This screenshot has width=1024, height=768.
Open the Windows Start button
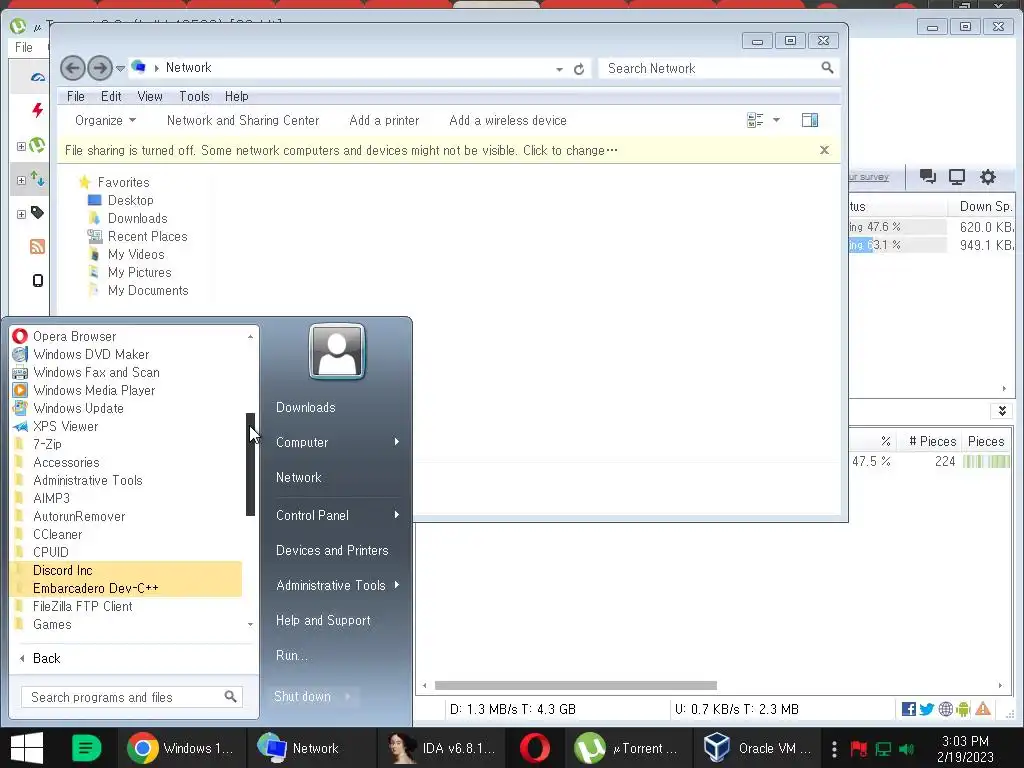pos(27,748)
